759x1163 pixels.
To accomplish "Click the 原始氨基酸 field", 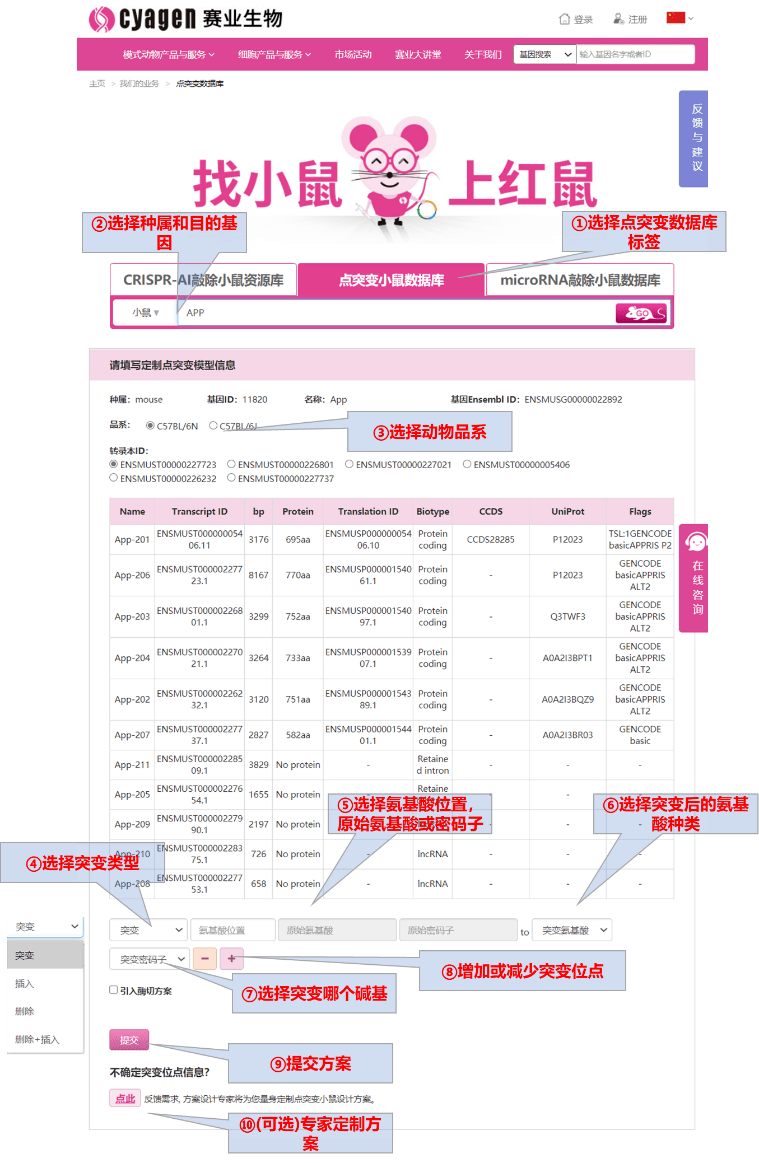I will point(337,929).
